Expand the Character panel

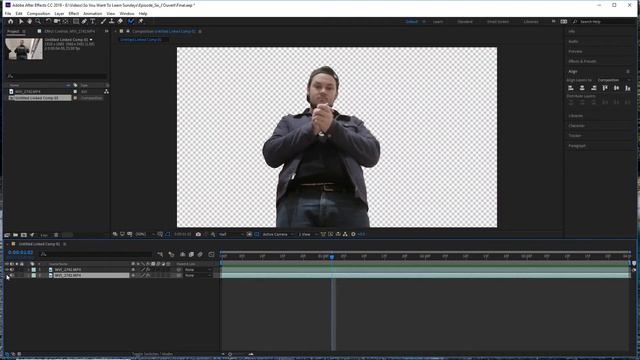[x=576, y=126]
